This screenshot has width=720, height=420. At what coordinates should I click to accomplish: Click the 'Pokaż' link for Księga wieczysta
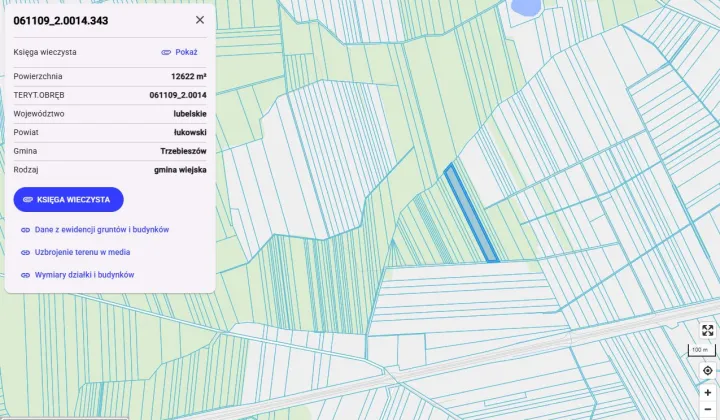(x=180, y=52)
